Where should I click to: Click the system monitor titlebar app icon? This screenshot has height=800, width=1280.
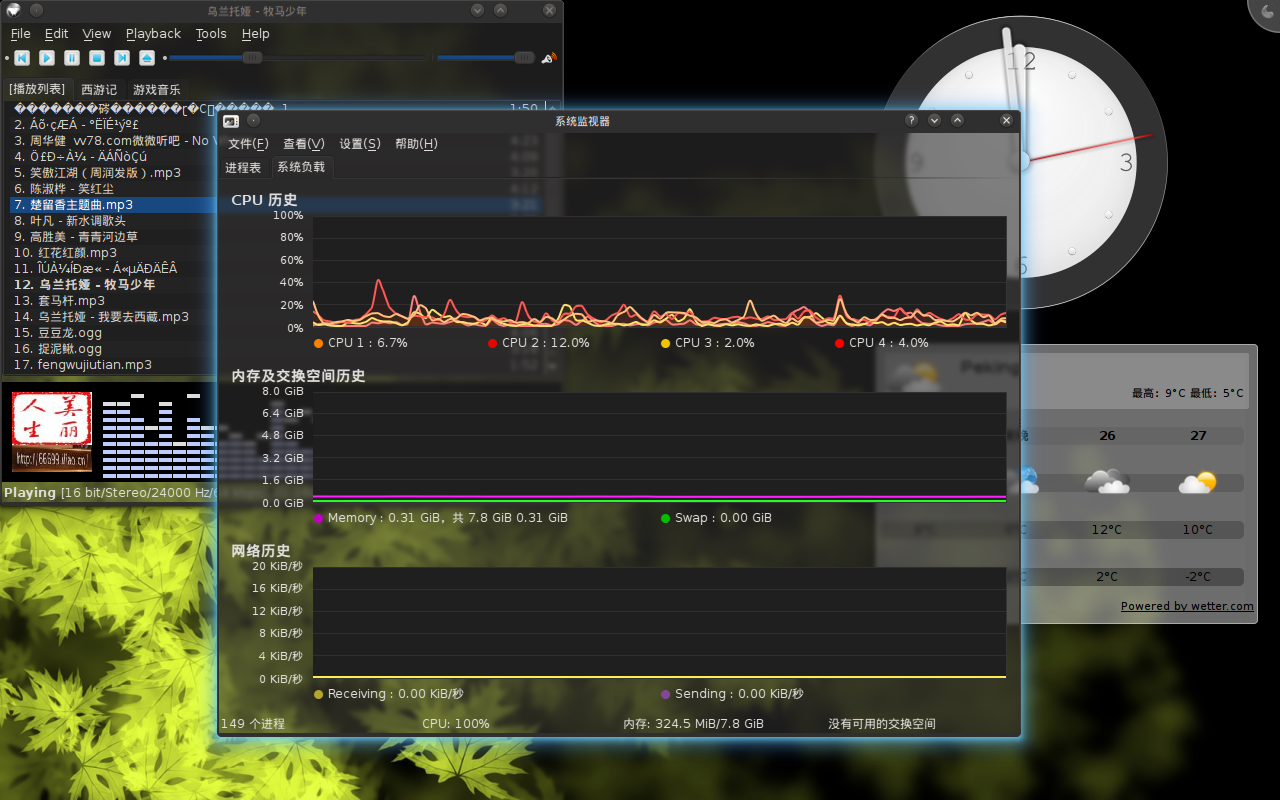point(231,121)
